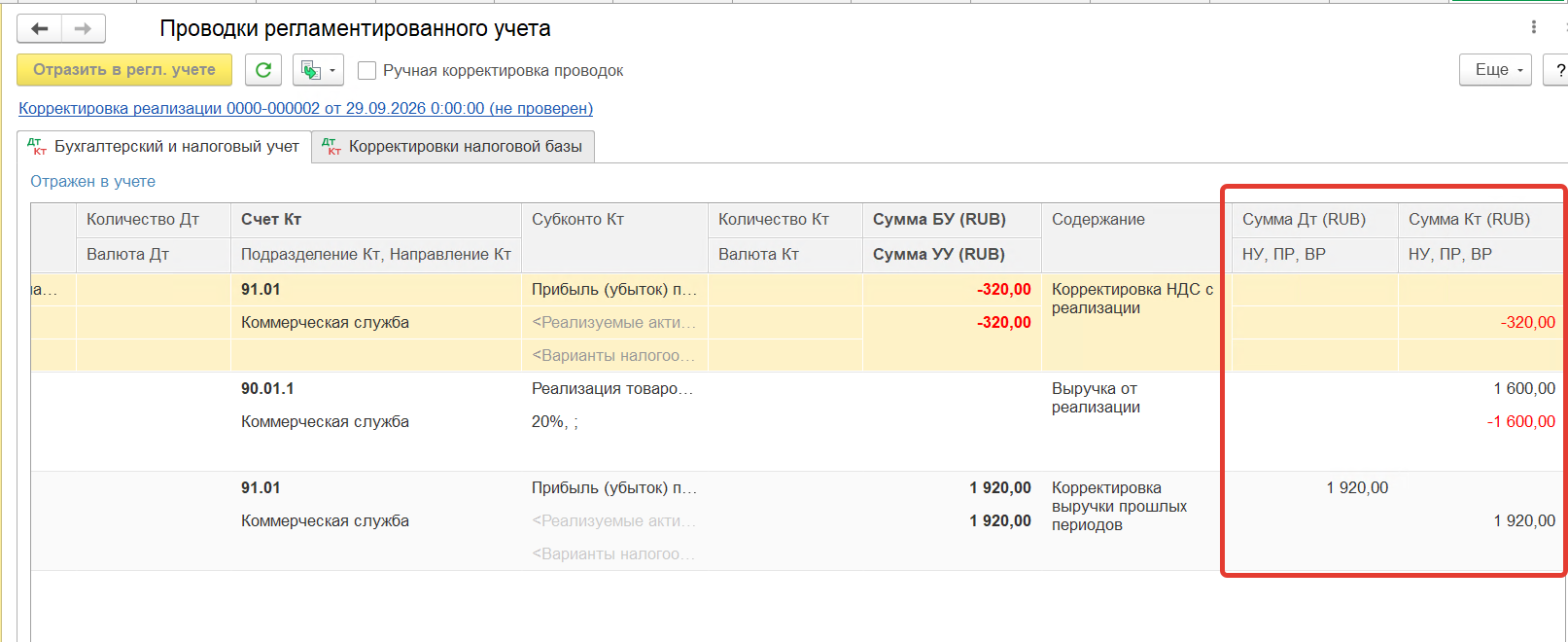Click the Сумма Дт 1 920,00 value

point(1357,488)
